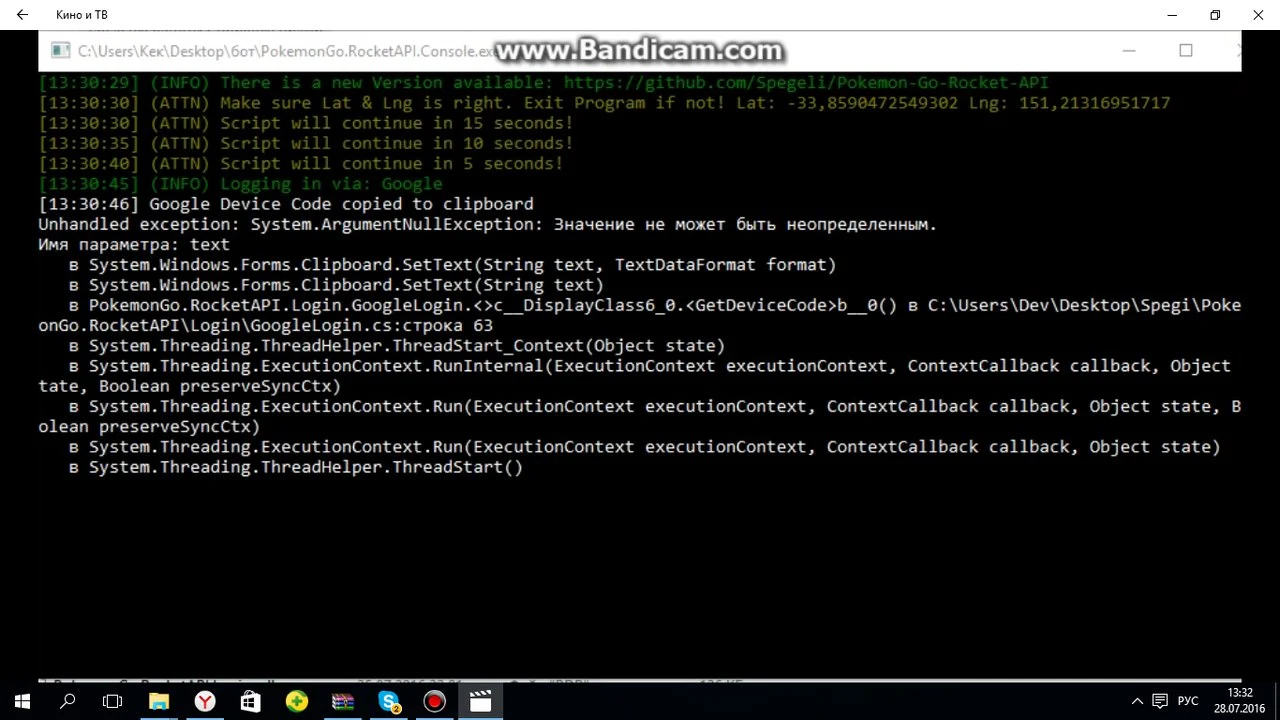Open the Windows Start menu
The image size is (1280, 720).
click(x=22, y=701)
